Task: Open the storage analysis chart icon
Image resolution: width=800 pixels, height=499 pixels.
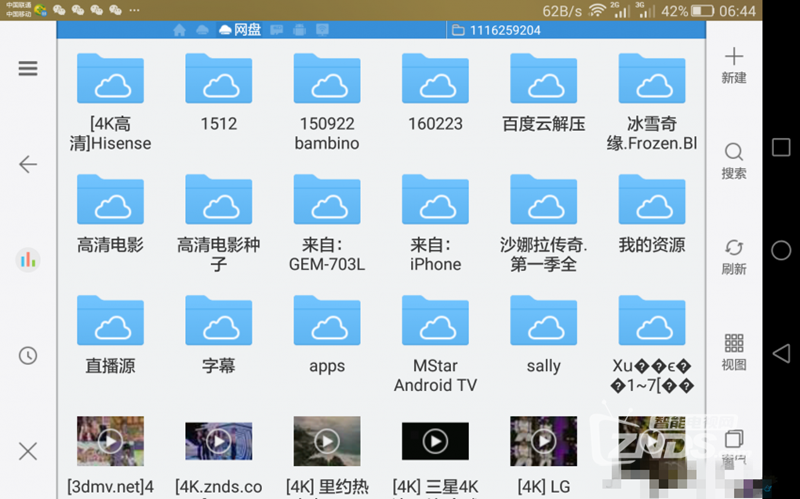Action: click(x=28, y=260)
